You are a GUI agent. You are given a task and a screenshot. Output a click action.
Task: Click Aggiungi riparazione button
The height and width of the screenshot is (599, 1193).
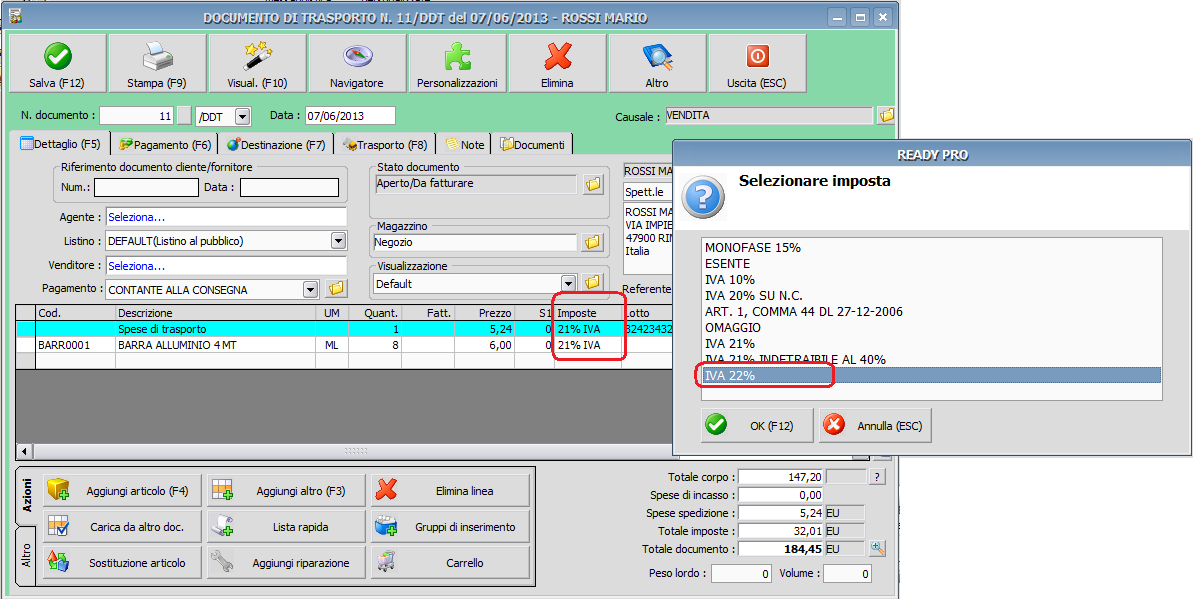pos(287,563)
